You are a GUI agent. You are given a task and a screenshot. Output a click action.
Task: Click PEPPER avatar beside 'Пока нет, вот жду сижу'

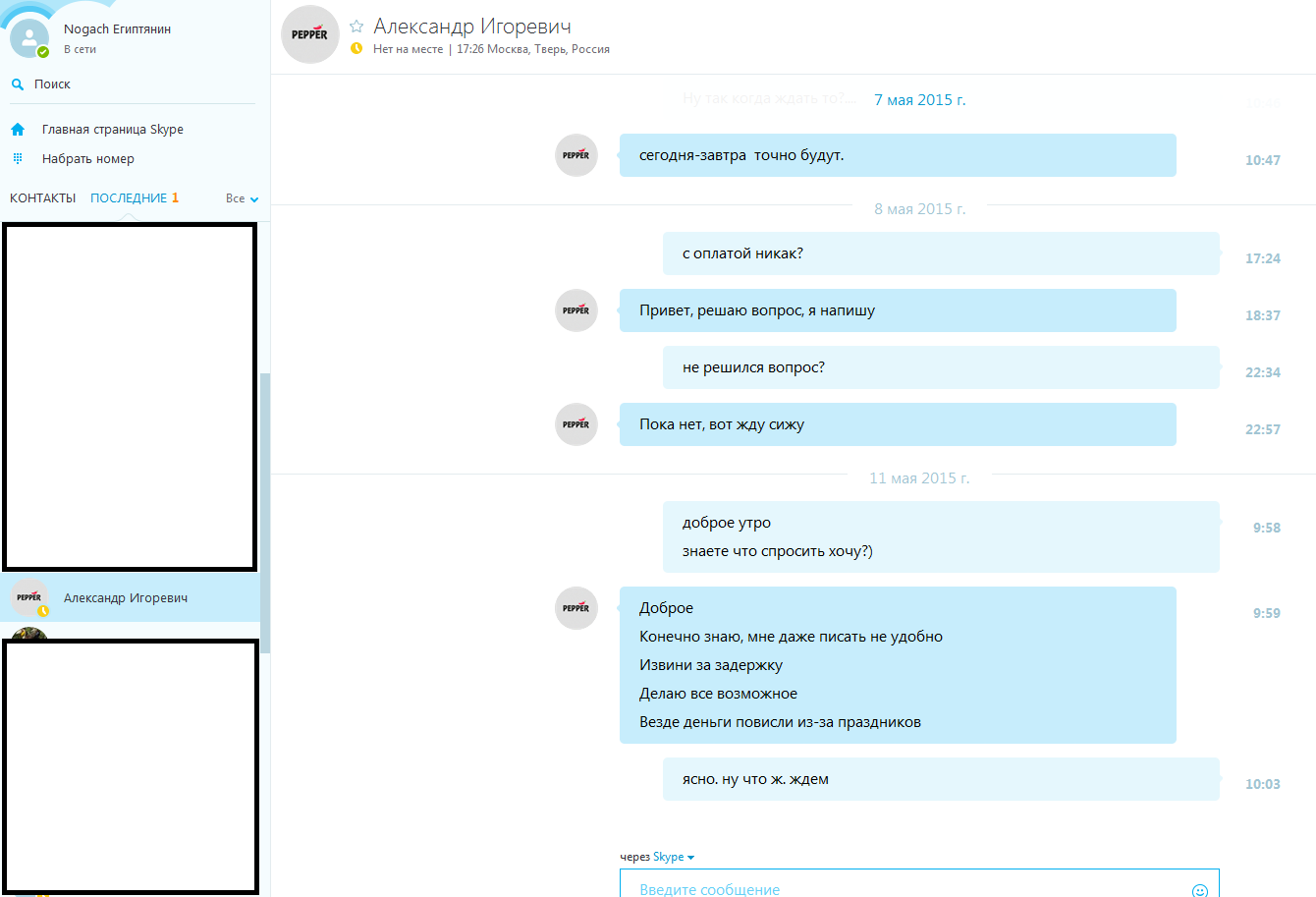tap(576, 424)
